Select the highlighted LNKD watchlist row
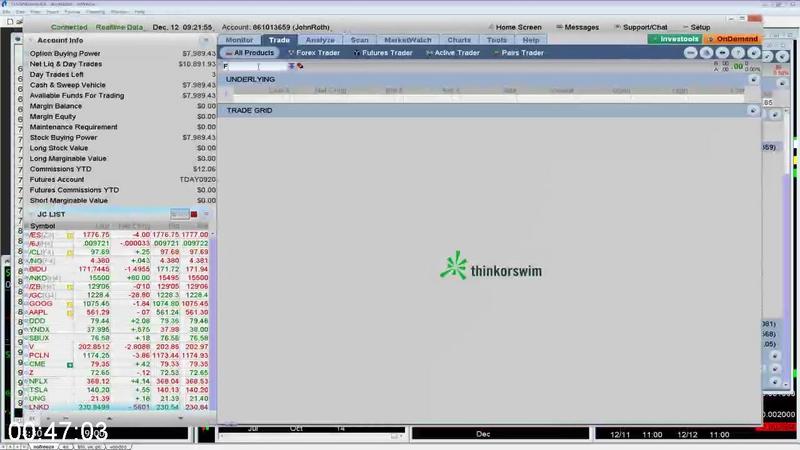This screenshot has height=450, width=800. coord(118,407)
